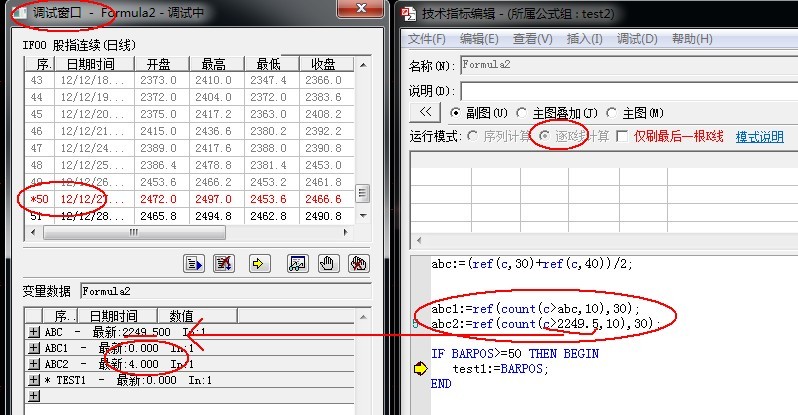
Task: Click the code line abc2:=ref(count
Action: (x=545, y=323)
